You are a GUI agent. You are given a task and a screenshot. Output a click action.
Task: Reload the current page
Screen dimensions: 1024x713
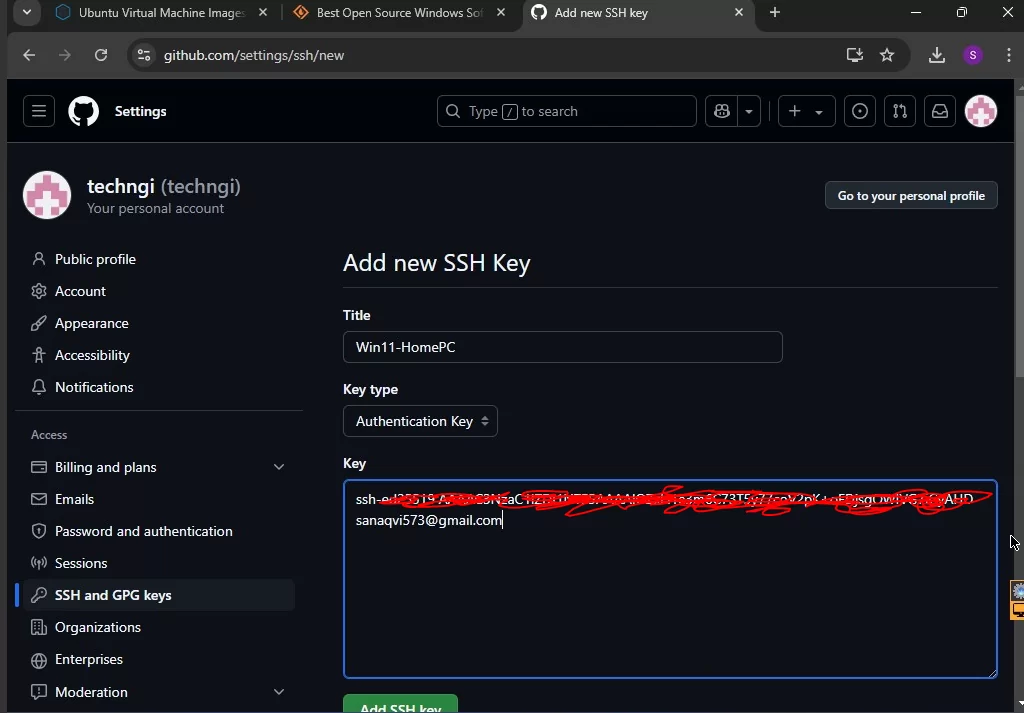[101, 55]
